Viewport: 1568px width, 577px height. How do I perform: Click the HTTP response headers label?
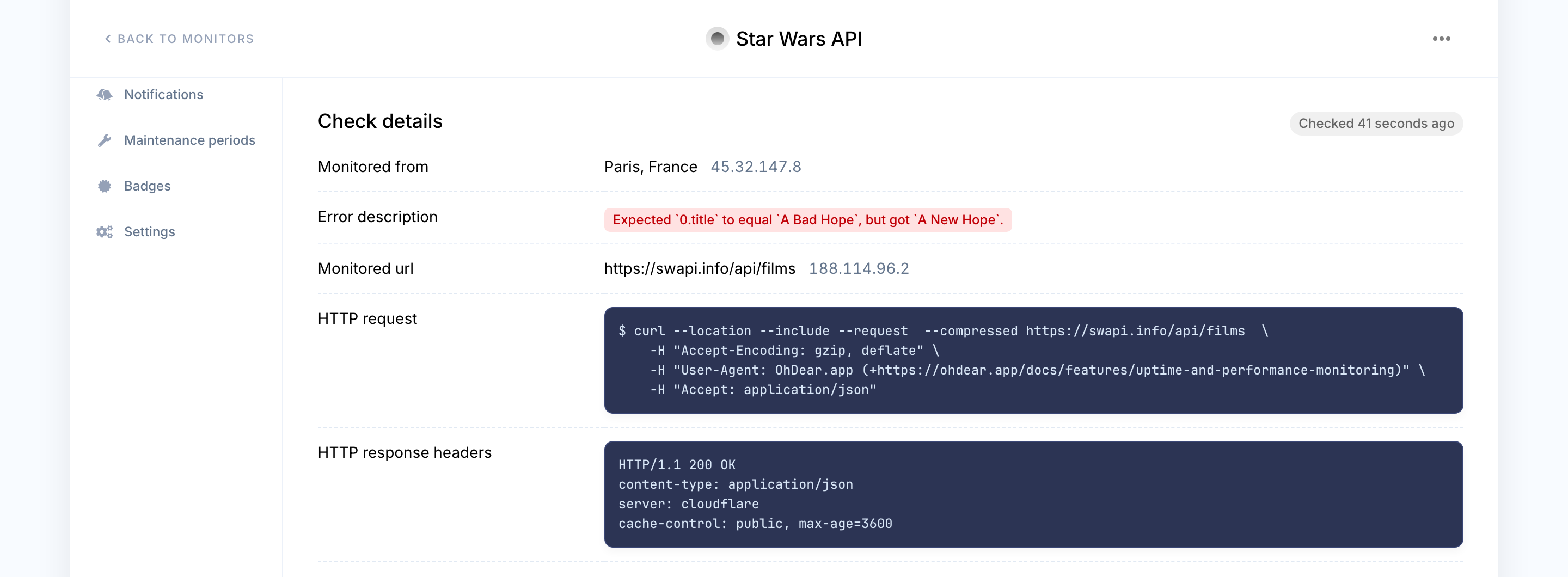click(404, 453)
